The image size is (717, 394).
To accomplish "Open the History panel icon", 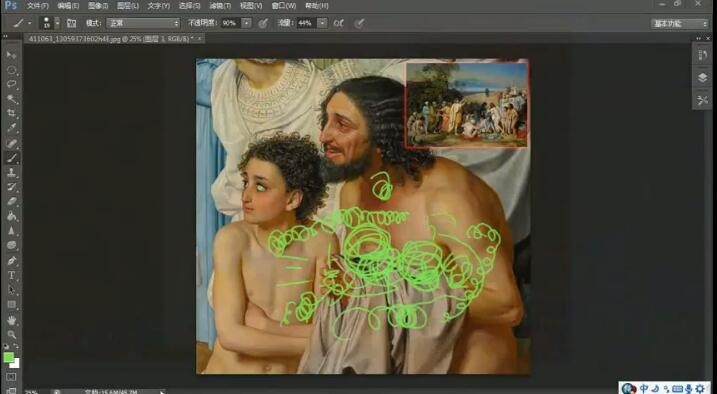I will coord(702,55).
